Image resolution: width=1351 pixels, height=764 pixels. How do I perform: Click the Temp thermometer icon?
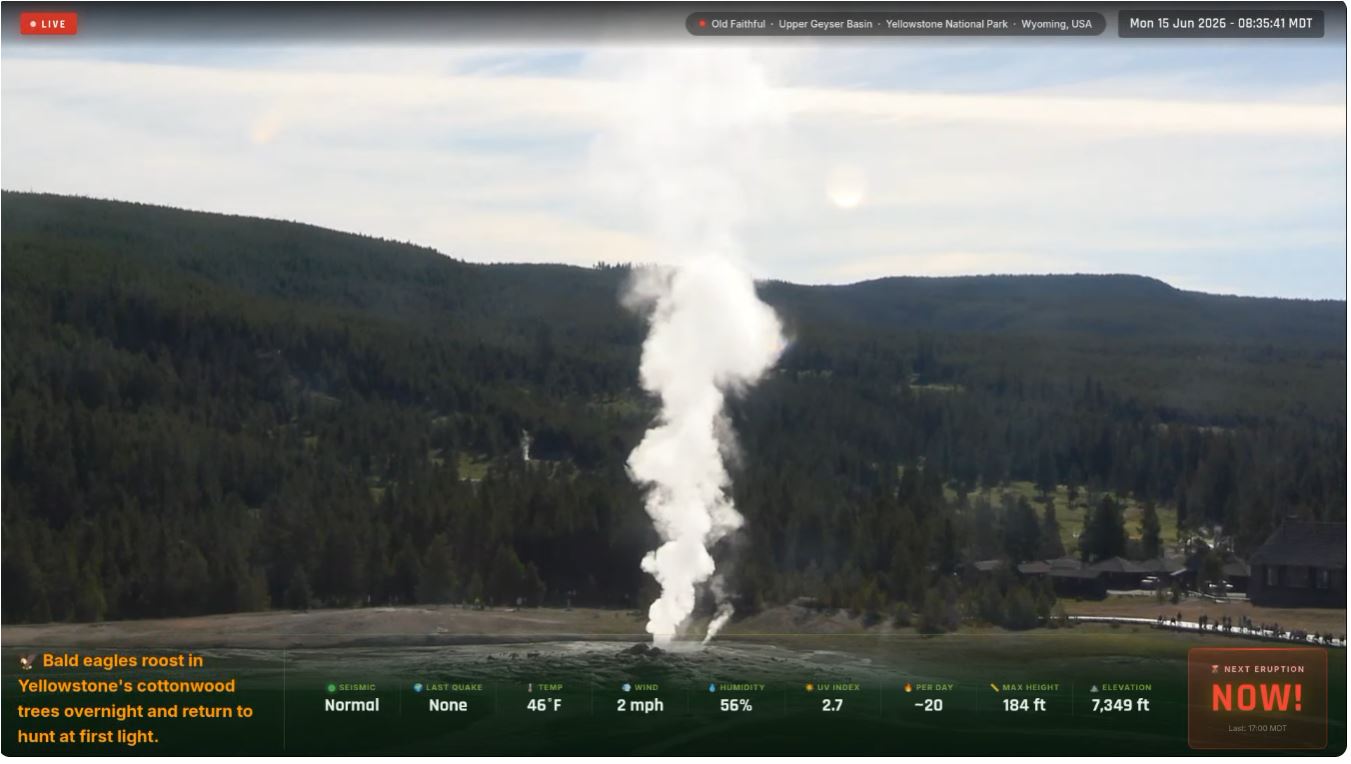click(x=531, y=688)
